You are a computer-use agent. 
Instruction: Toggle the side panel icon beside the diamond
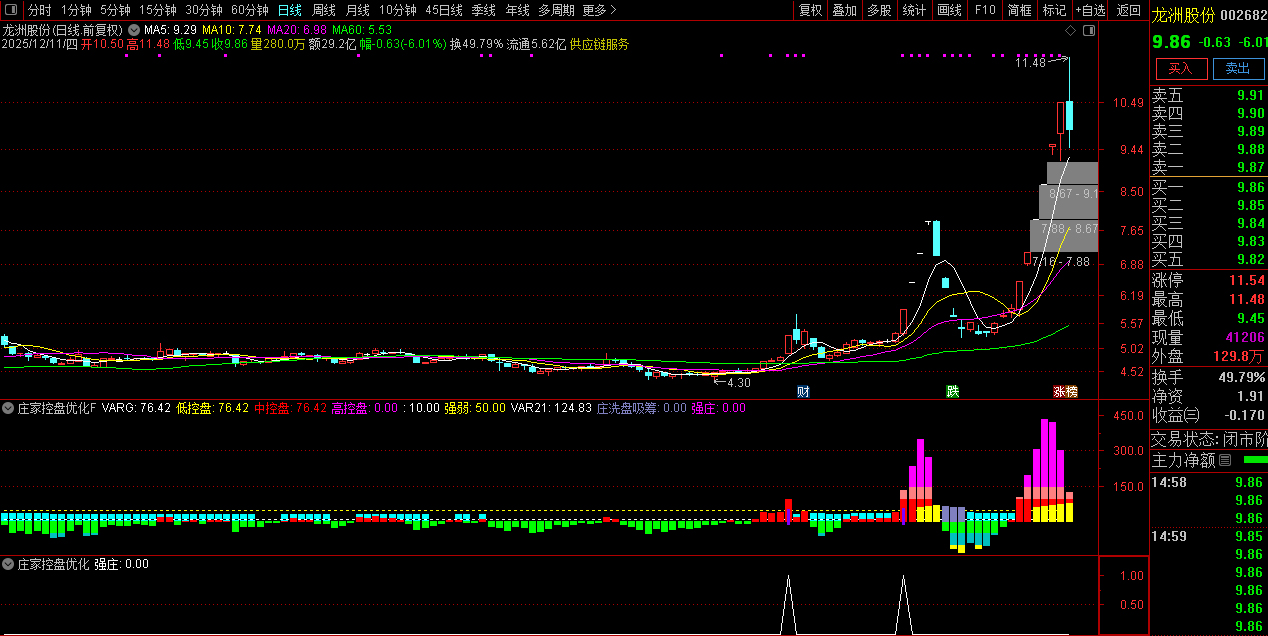click(1089, 31)
